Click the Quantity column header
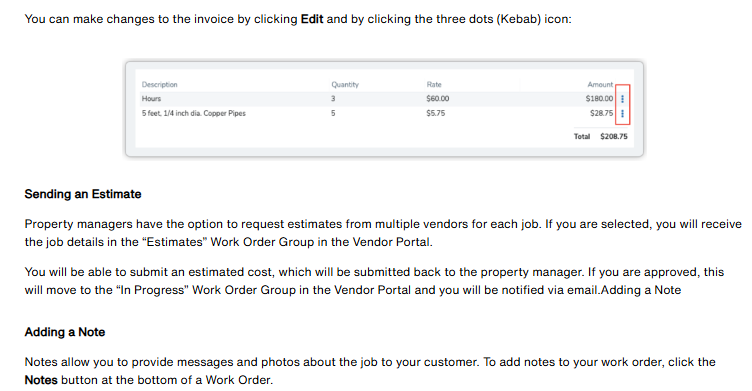Viewport: 752px width, 391px height. point(345,84)
